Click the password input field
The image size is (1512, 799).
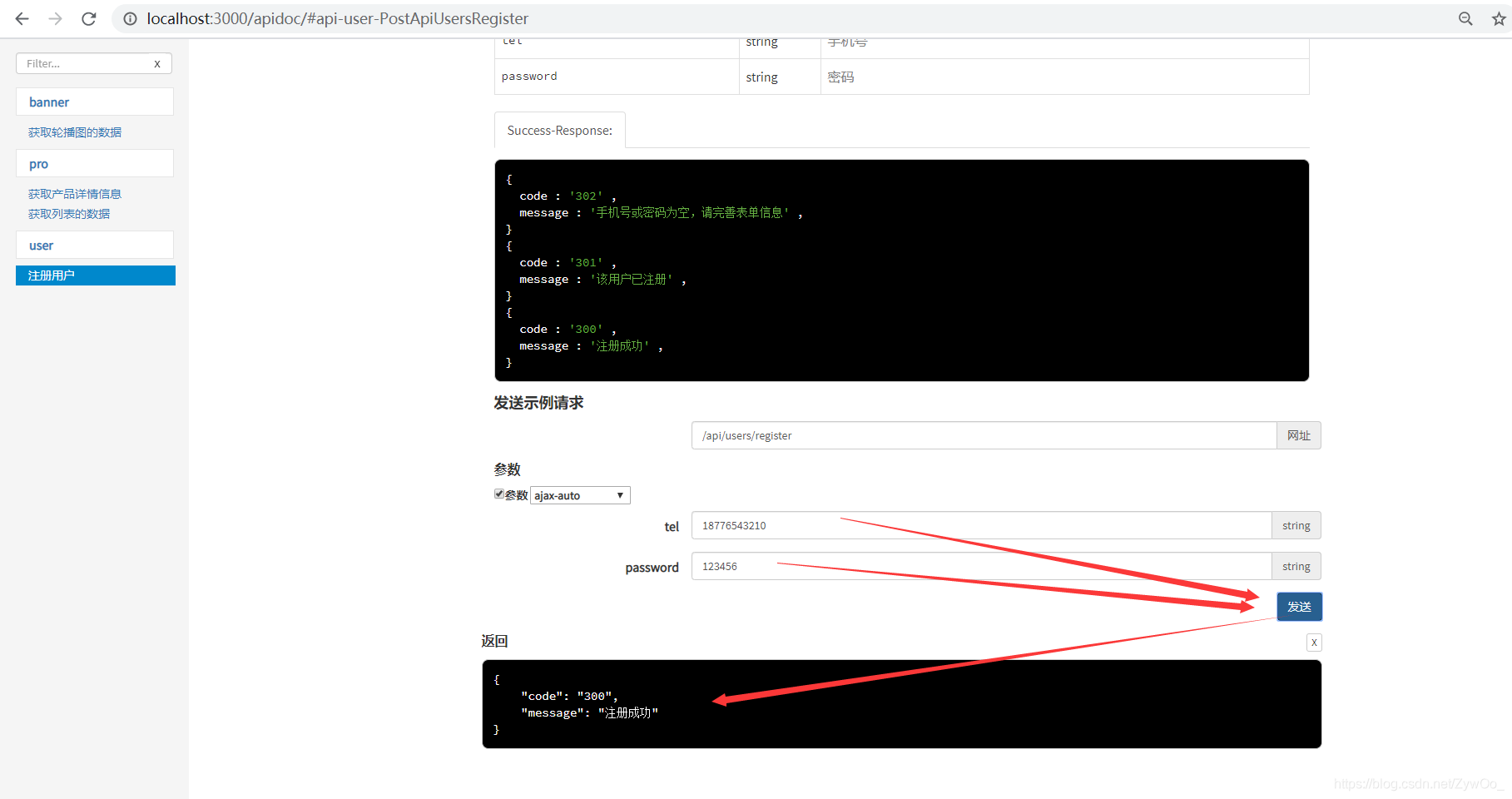click(982, 566)
